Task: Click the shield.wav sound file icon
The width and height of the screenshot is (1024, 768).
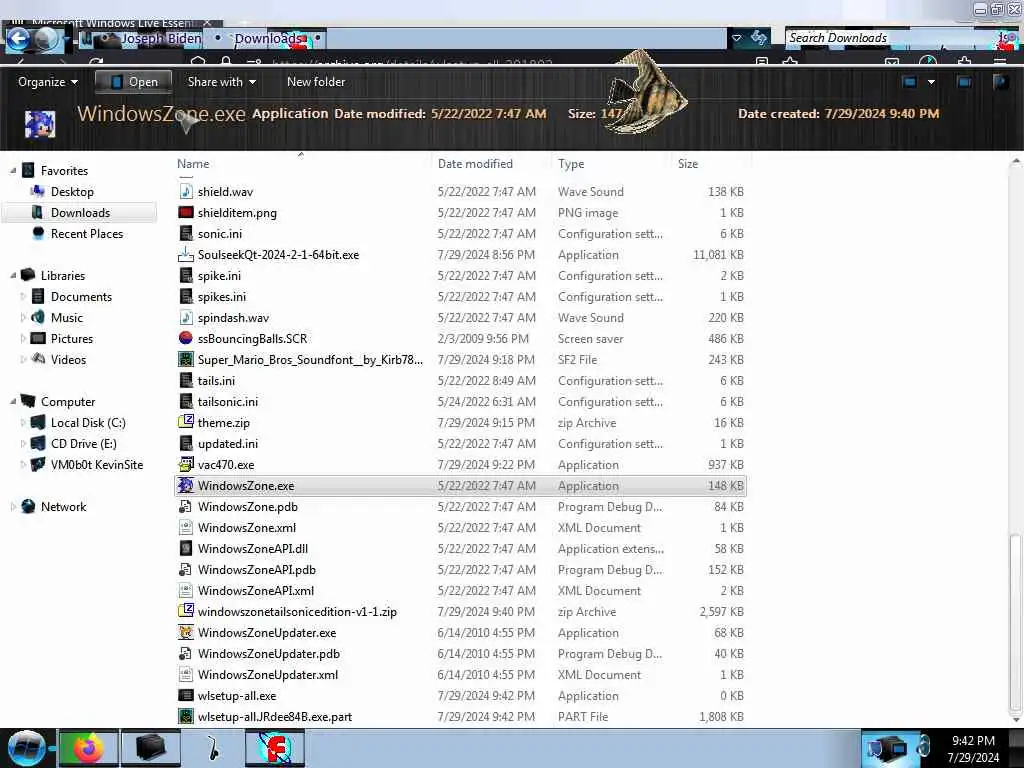Action: pyautogui.click(x=186, y=191)
